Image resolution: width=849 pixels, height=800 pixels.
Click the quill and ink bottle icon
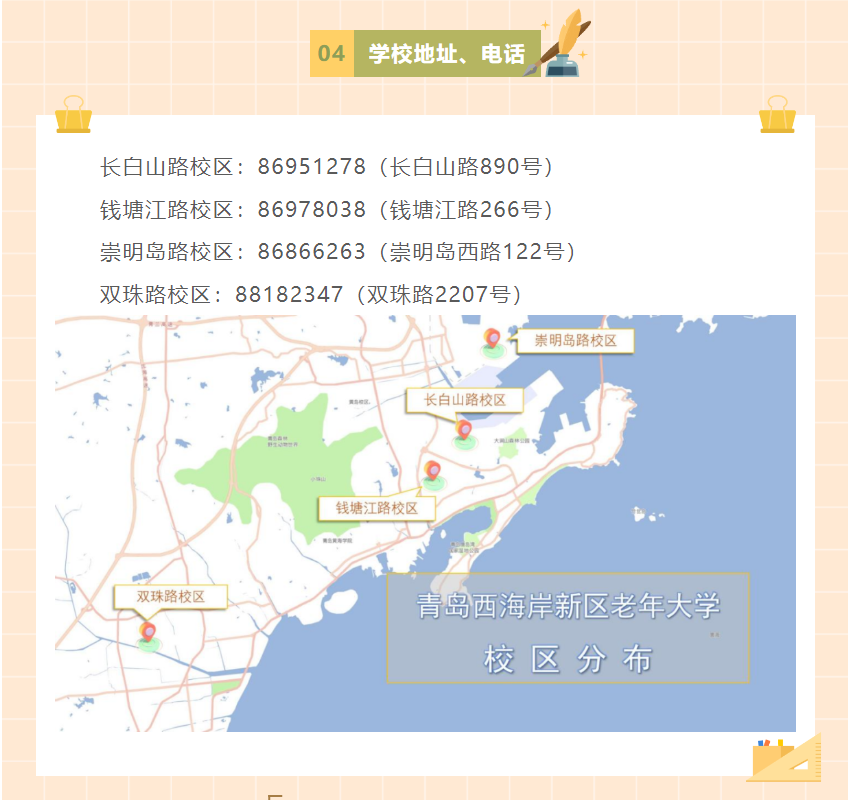tap(558, 44)
